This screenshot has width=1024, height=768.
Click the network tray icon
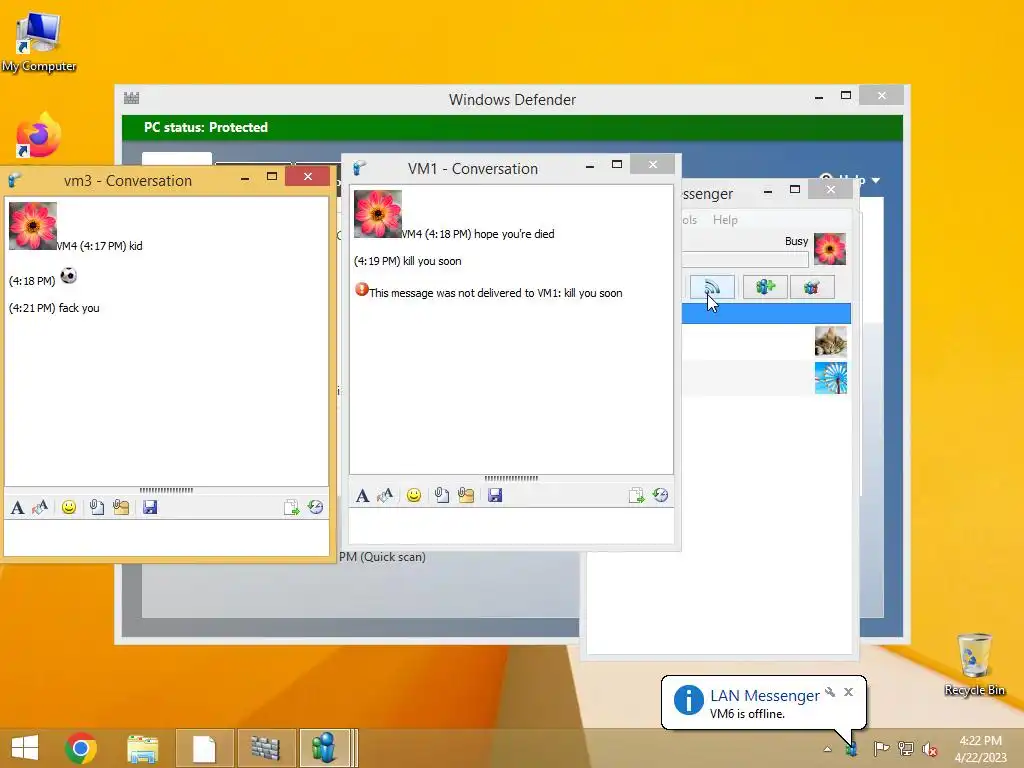tap(906, 748)
